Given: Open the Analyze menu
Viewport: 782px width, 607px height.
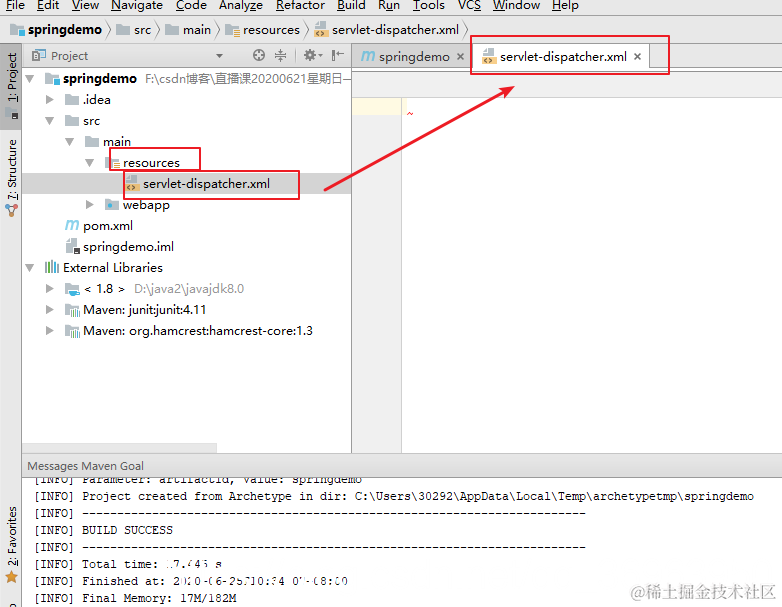Looking at the screenshot, I should [241, 5].
